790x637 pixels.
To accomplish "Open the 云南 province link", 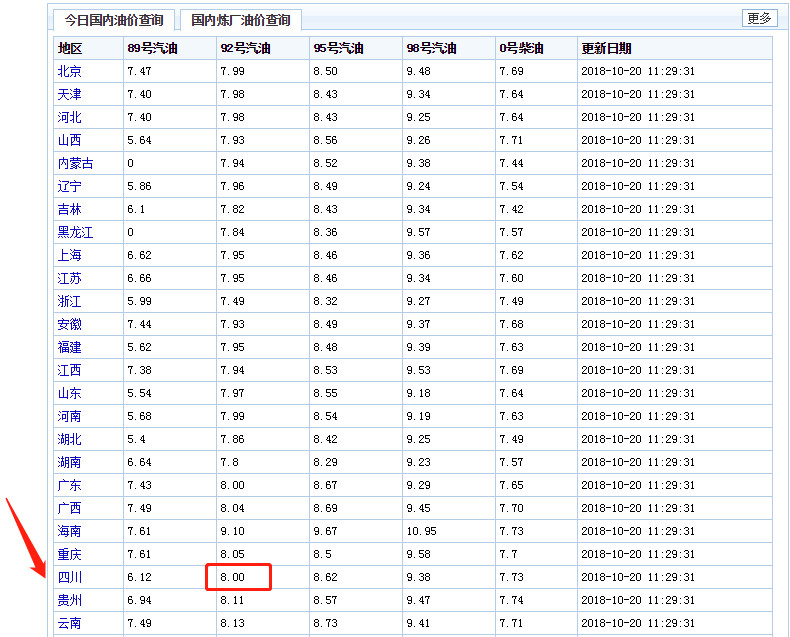I will pyautogui.click(x=70, y=623).
